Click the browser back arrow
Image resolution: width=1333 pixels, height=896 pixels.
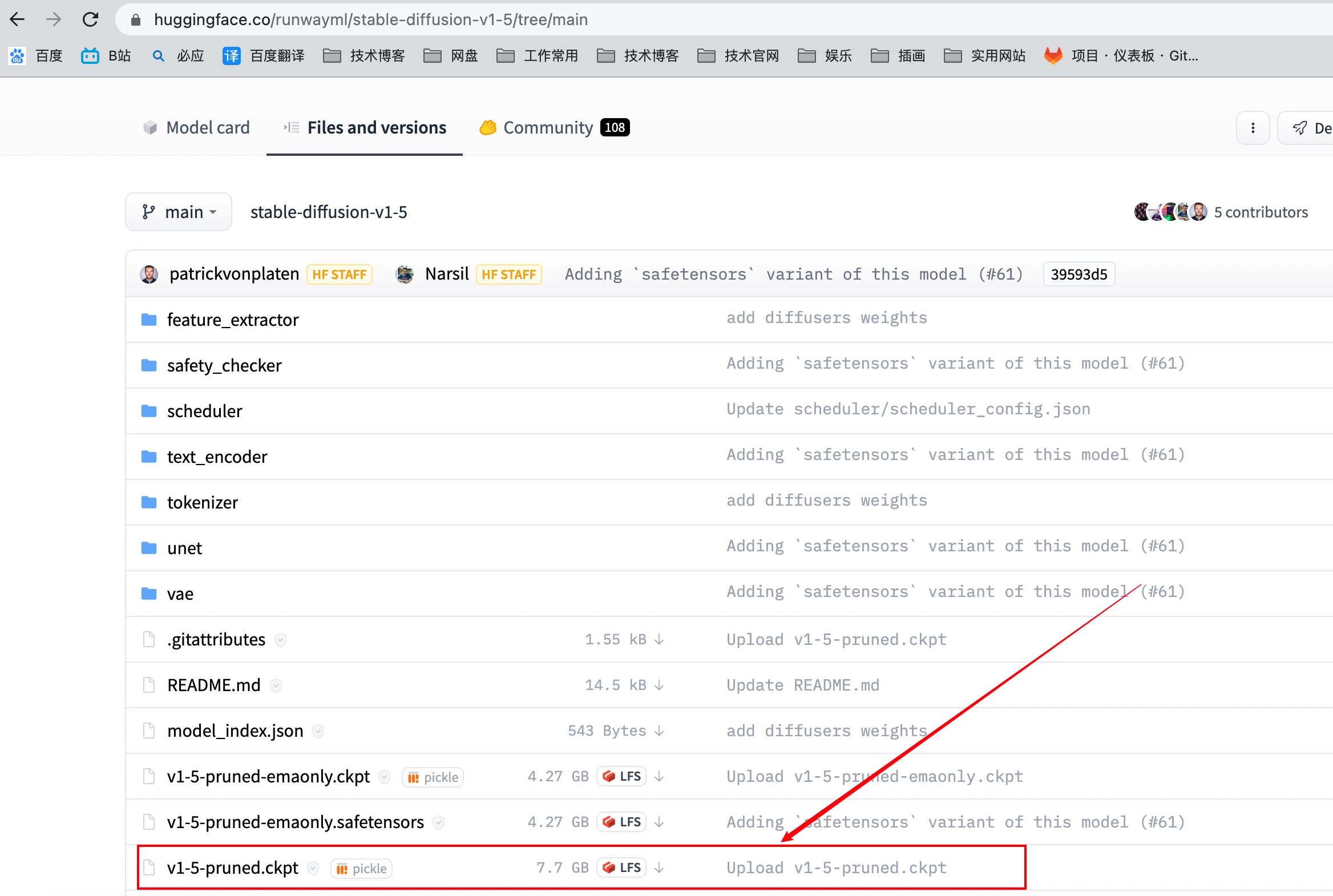(18, 19)
